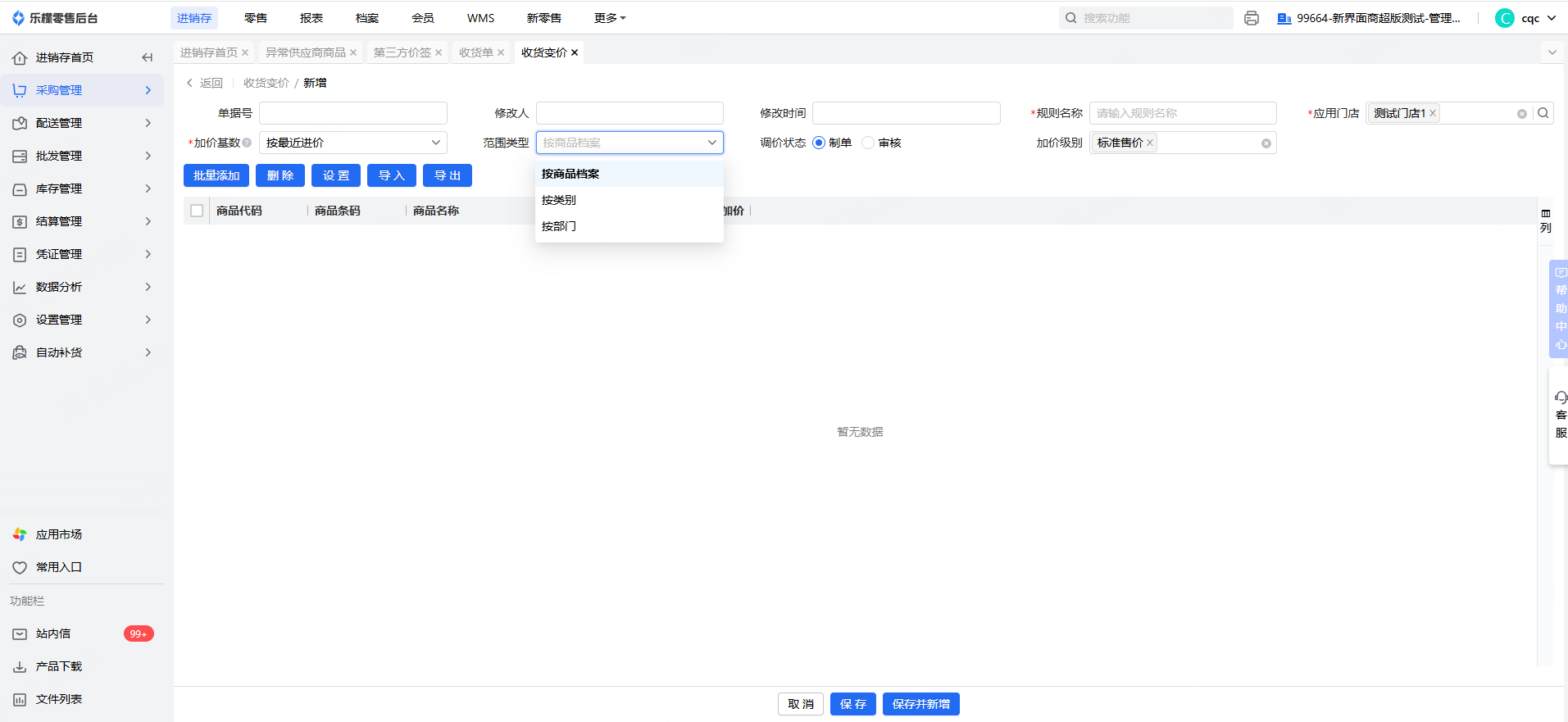Choose 按部门 from the dropdown list
Viewport: 1568px width, 722px height.
629,226
